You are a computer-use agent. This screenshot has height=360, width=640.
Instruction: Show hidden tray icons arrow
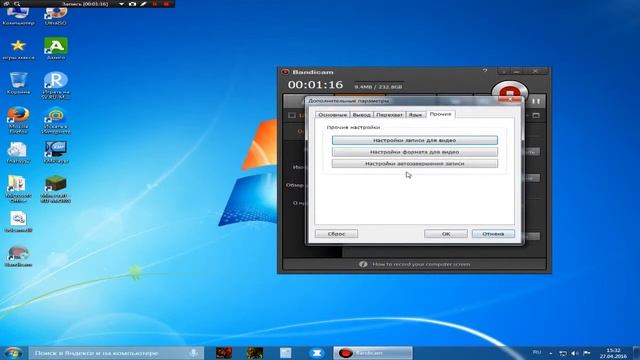pos(551,353)
